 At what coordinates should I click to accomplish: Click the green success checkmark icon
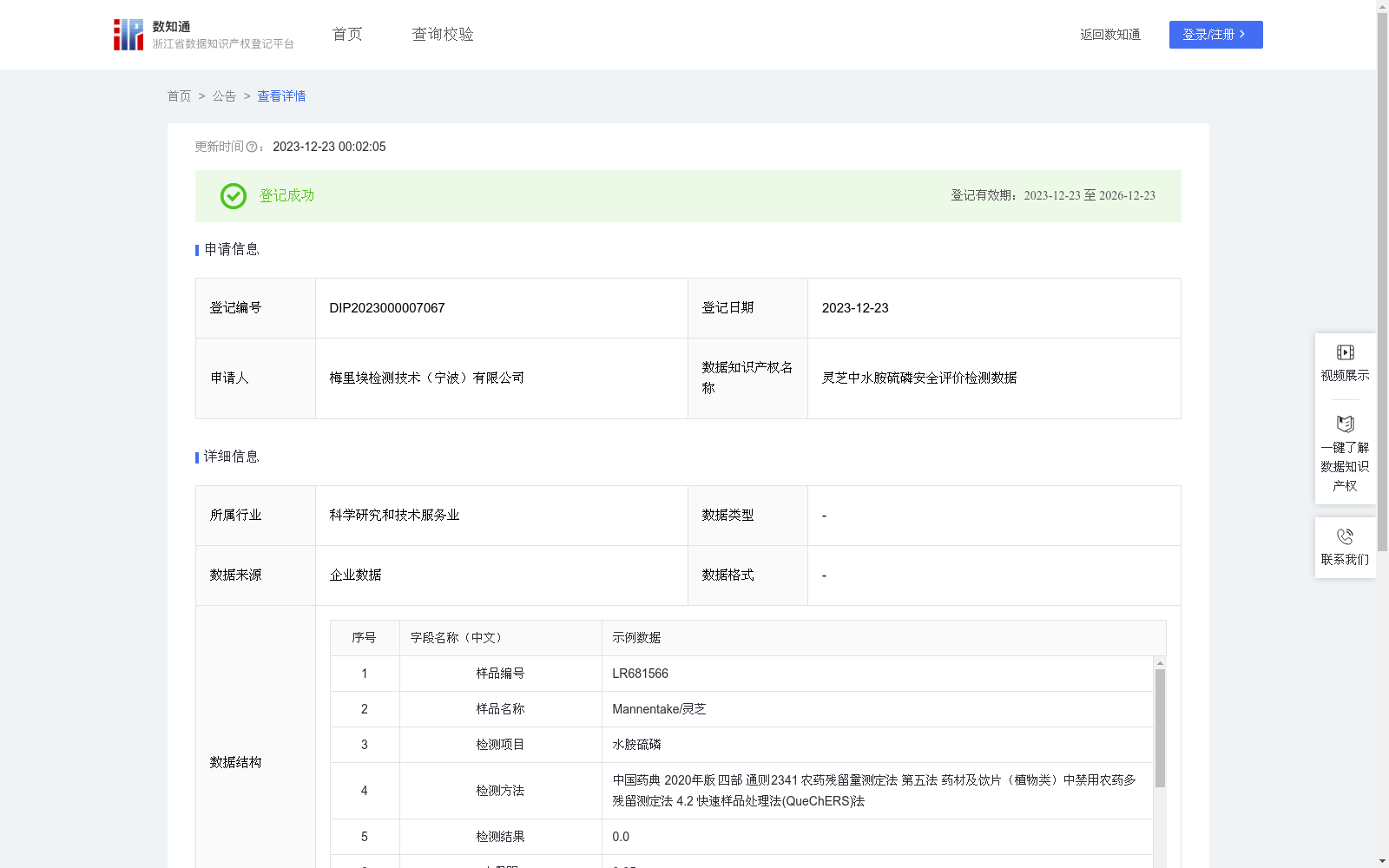click(x=233, y=196)
